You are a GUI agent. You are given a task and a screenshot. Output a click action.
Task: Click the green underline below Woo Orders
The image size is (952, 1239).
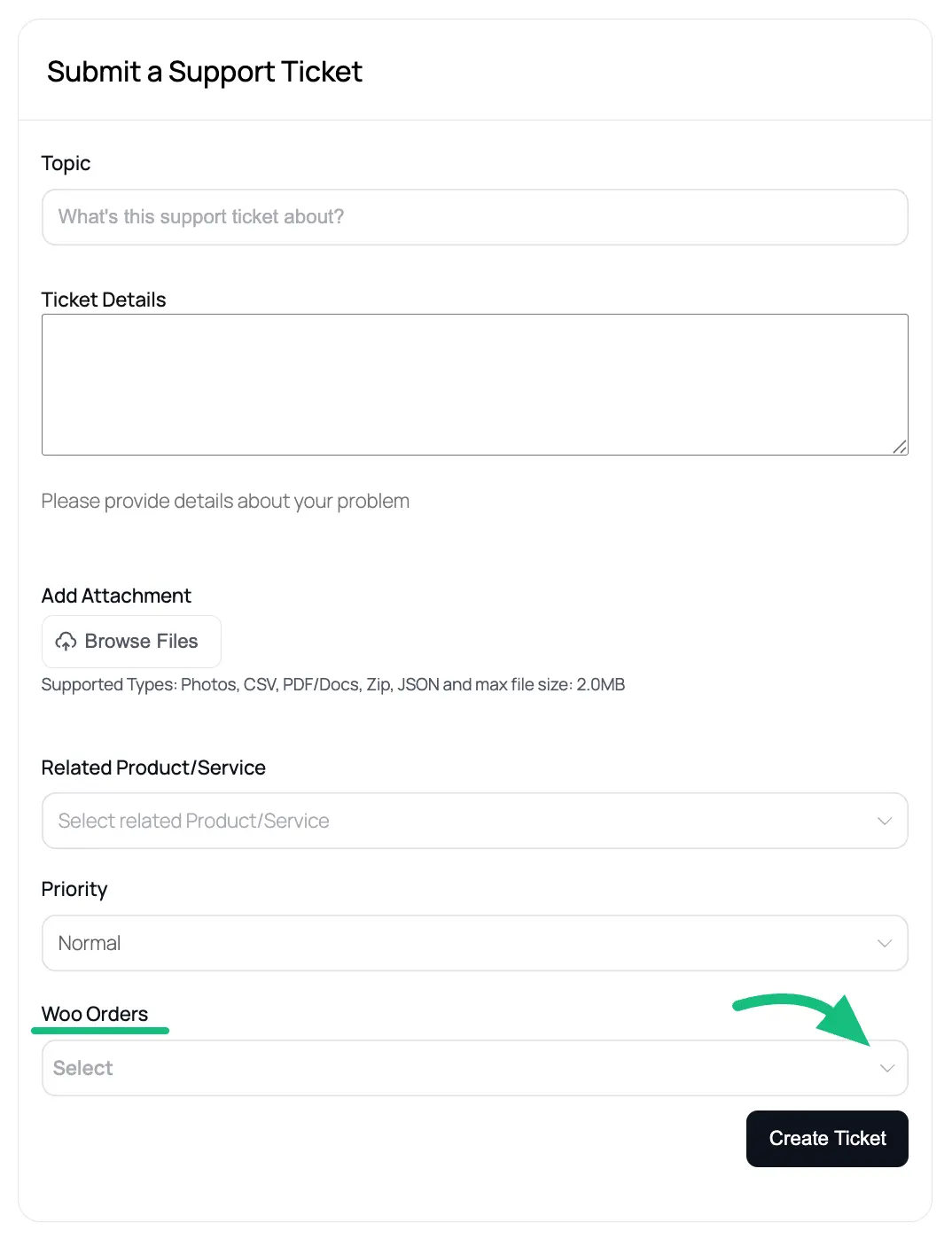(x=99, y=1031)
